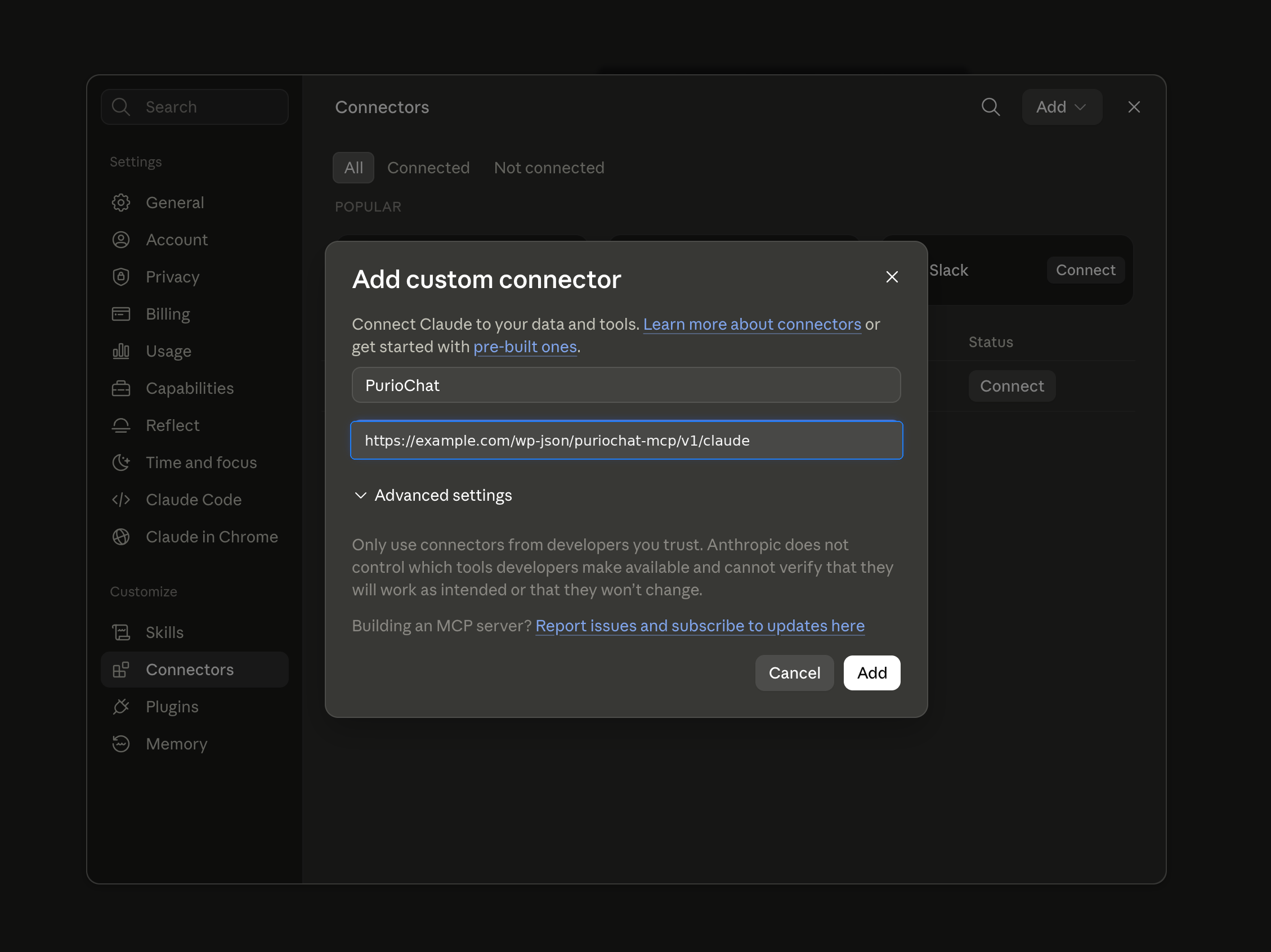Open General settings in the sidebar
The height and width of the screenshot is (952, 1271).
coord(194,203)
